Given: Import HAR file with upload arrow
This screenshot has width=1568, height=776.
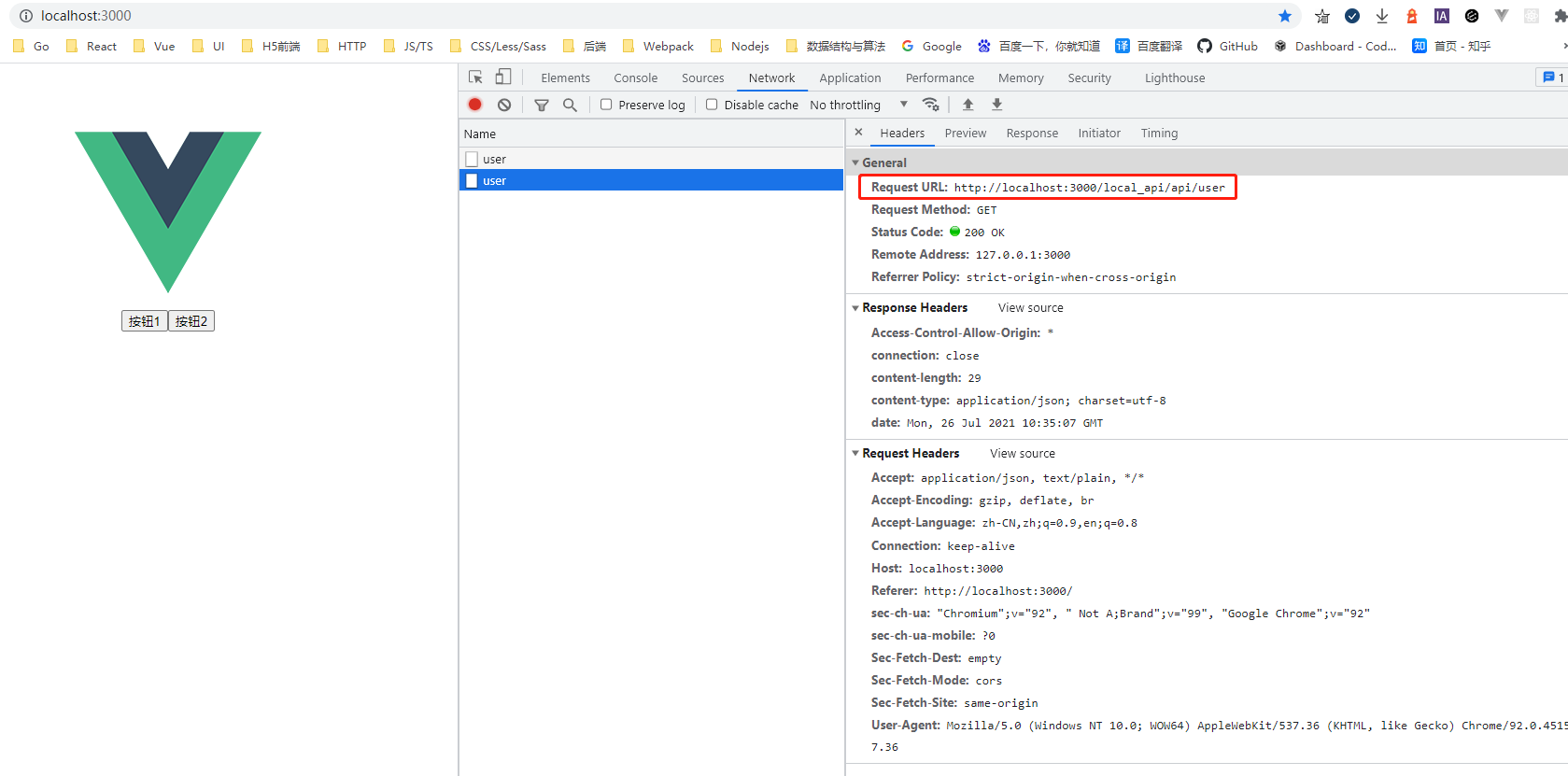Looking at the screenshot, I should [x=968, y=105].
